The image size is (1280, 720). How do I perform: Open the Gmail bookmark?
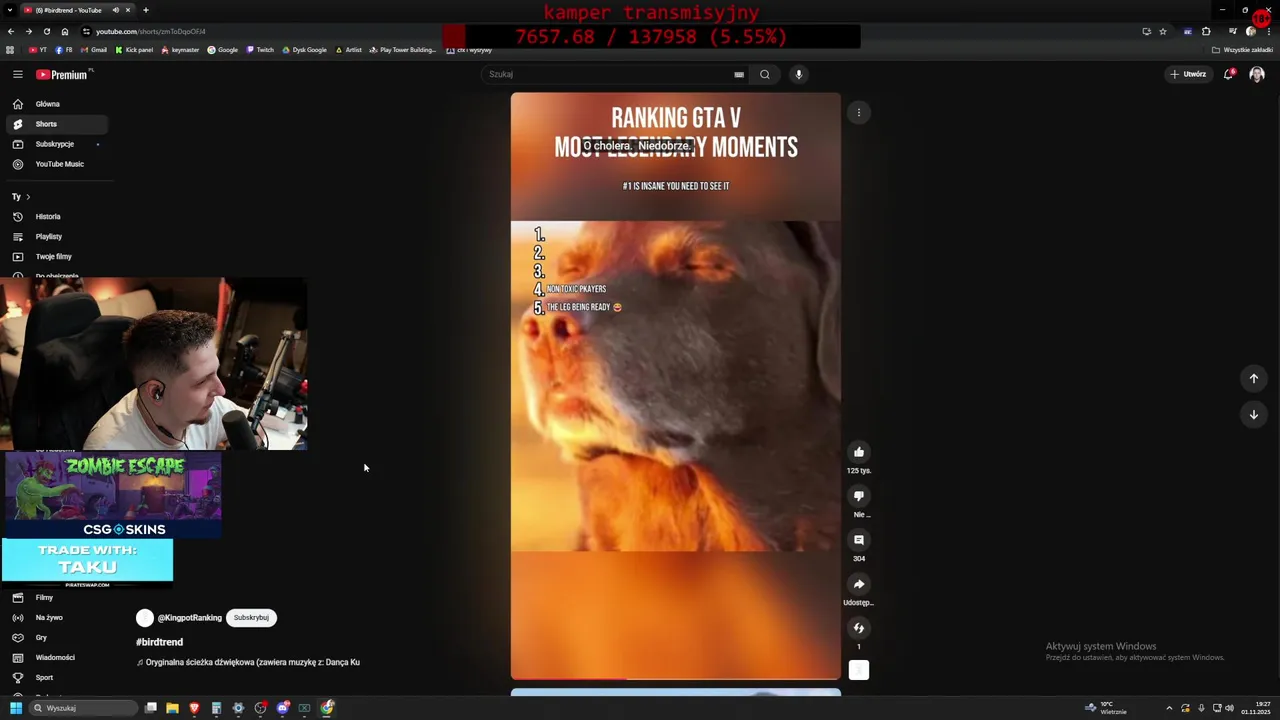pos(94,50)
